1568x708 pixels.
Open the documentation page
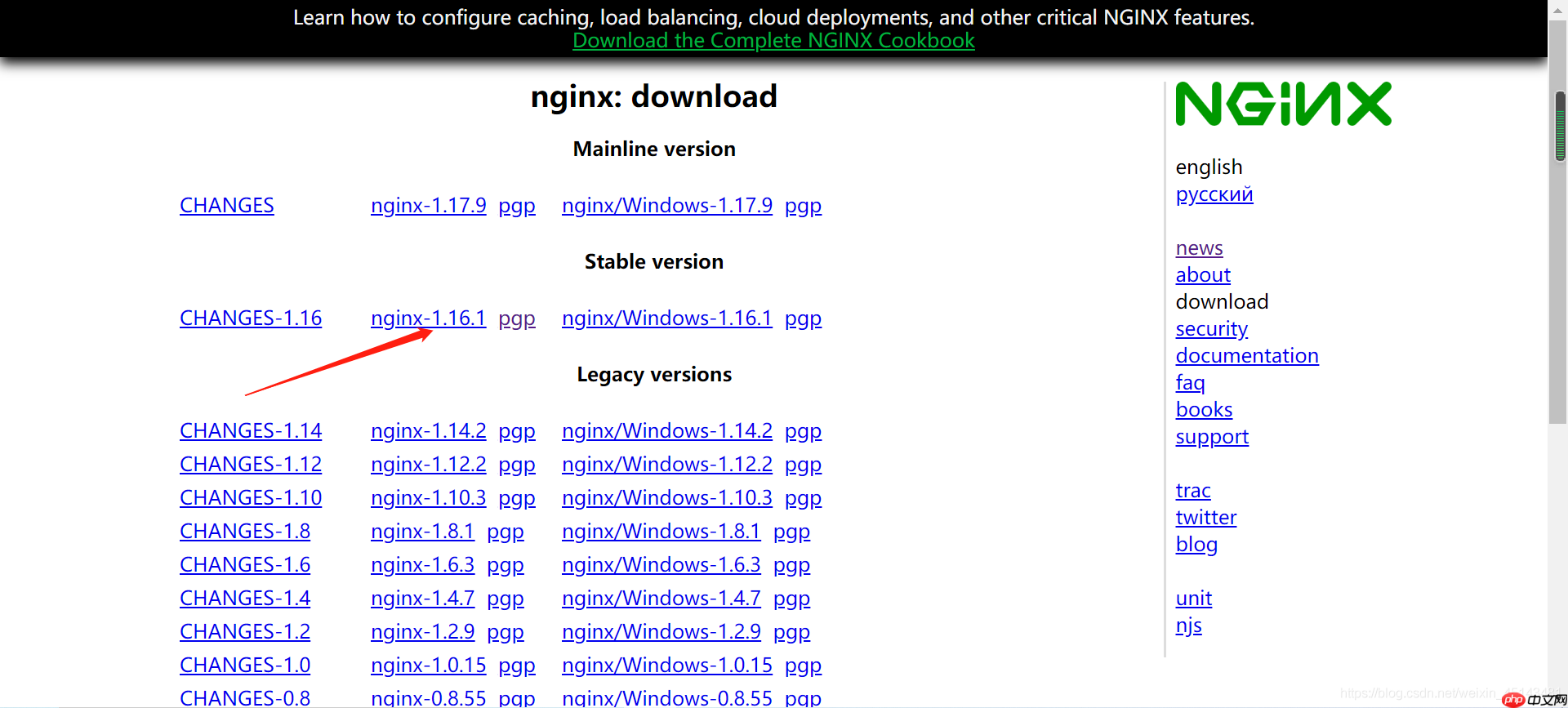tap(1247, 355)
